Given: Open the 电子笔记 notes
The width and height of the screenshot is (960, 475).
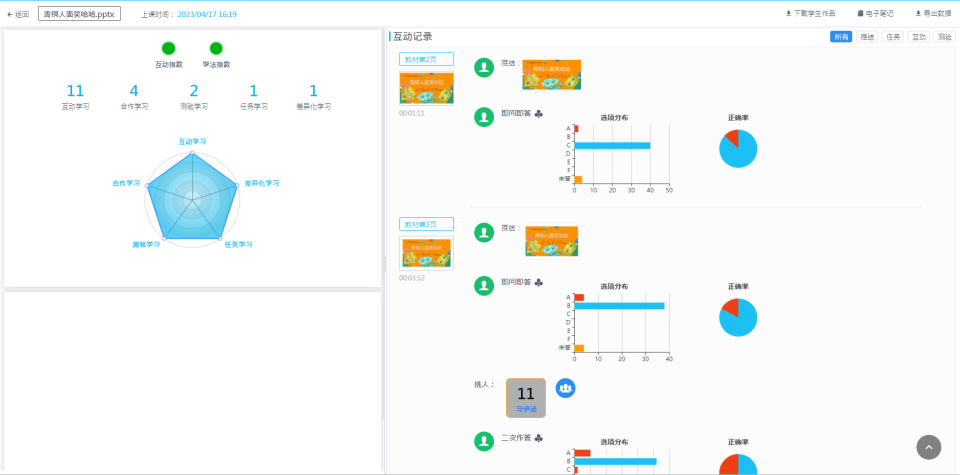Looking at the screenshot, I should 875,14.
